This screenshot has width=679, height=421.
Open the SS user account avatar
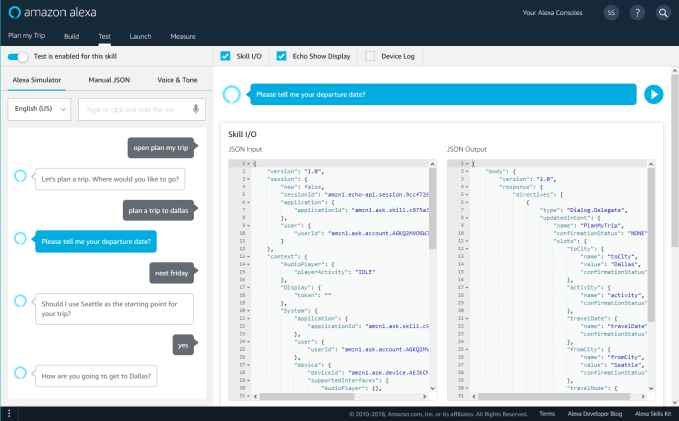[x=610, y=13]
